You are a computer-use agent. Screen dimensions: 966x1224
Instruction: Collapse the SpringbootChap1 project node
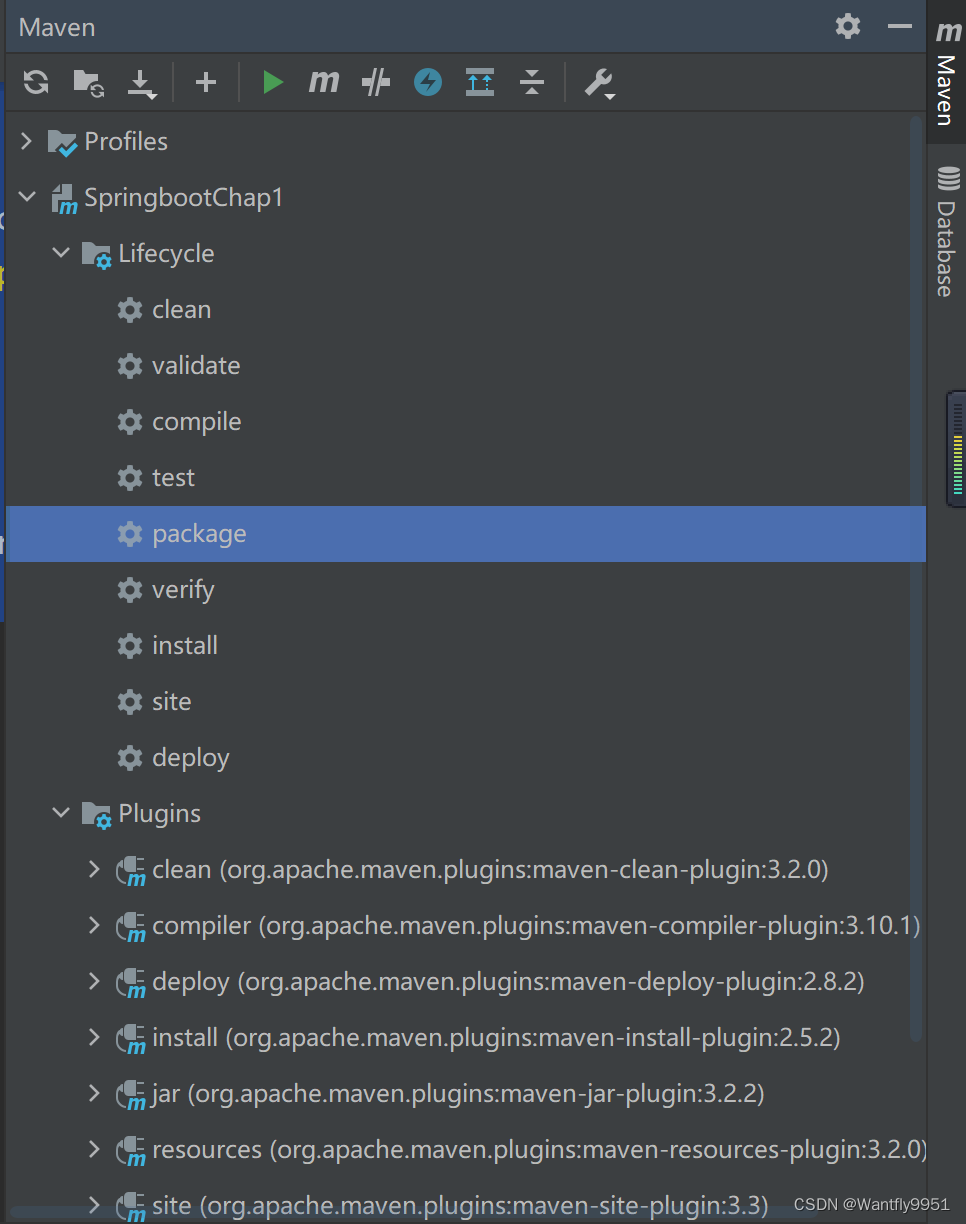26,197
